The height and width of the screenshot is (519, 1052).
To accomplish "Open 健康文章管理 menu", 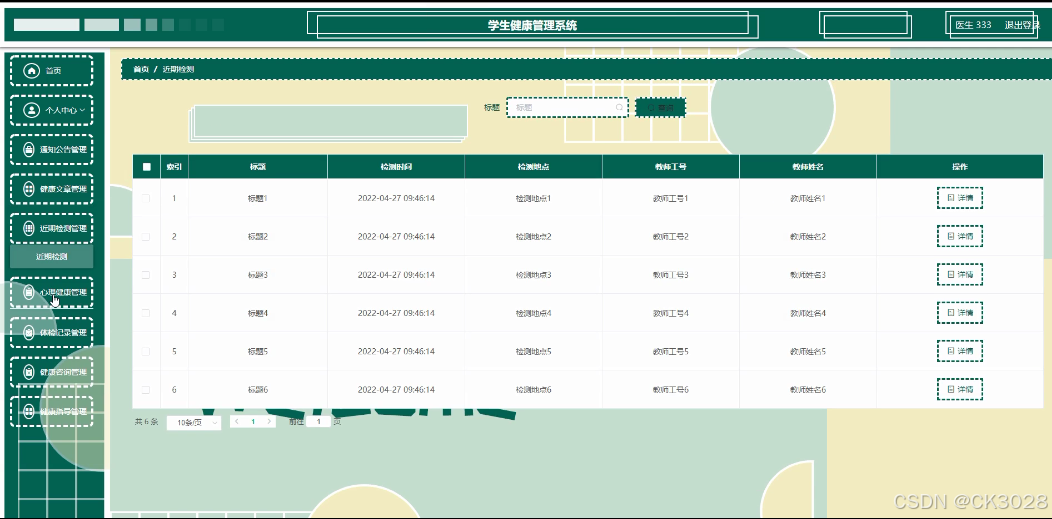I will click(51, 189).
